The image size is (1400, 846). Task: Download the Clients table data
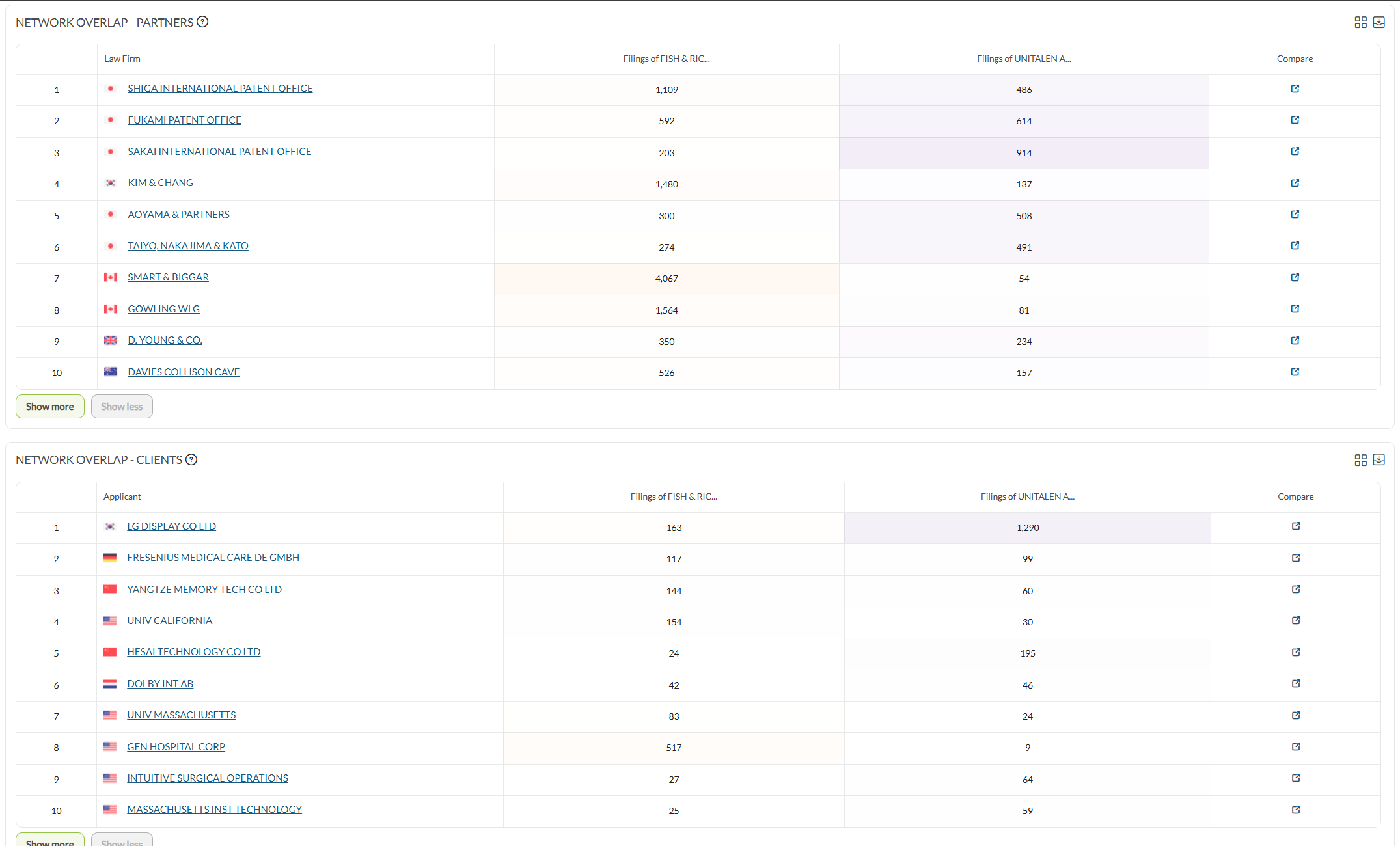(x=1379, y=460)
